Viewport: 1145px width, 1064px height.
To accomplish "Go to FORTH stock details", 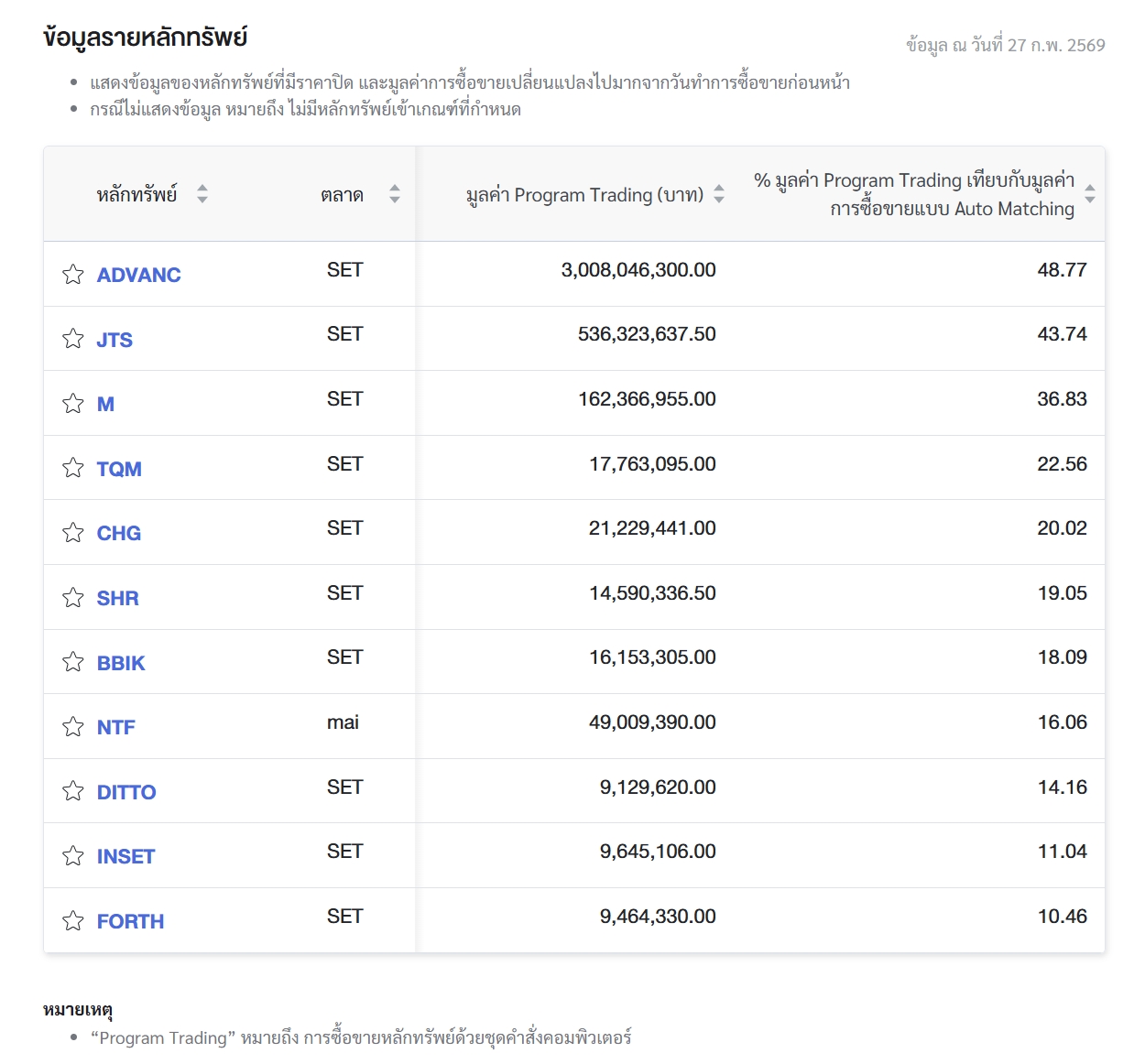I will tap(130, 921).
